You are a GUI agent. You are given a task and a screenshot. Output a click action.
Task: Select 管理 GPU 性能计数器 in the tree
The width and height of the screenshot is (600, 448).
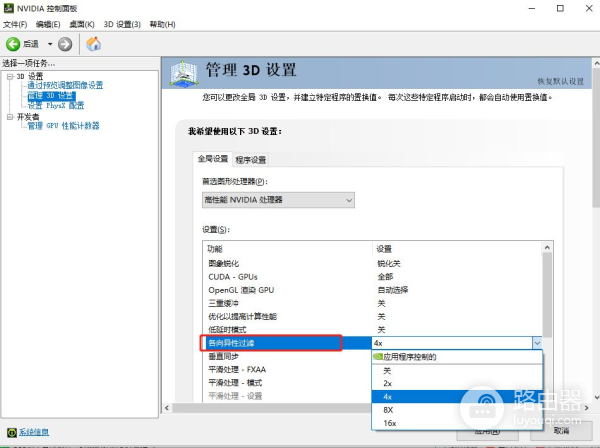[x=63, y=125]
